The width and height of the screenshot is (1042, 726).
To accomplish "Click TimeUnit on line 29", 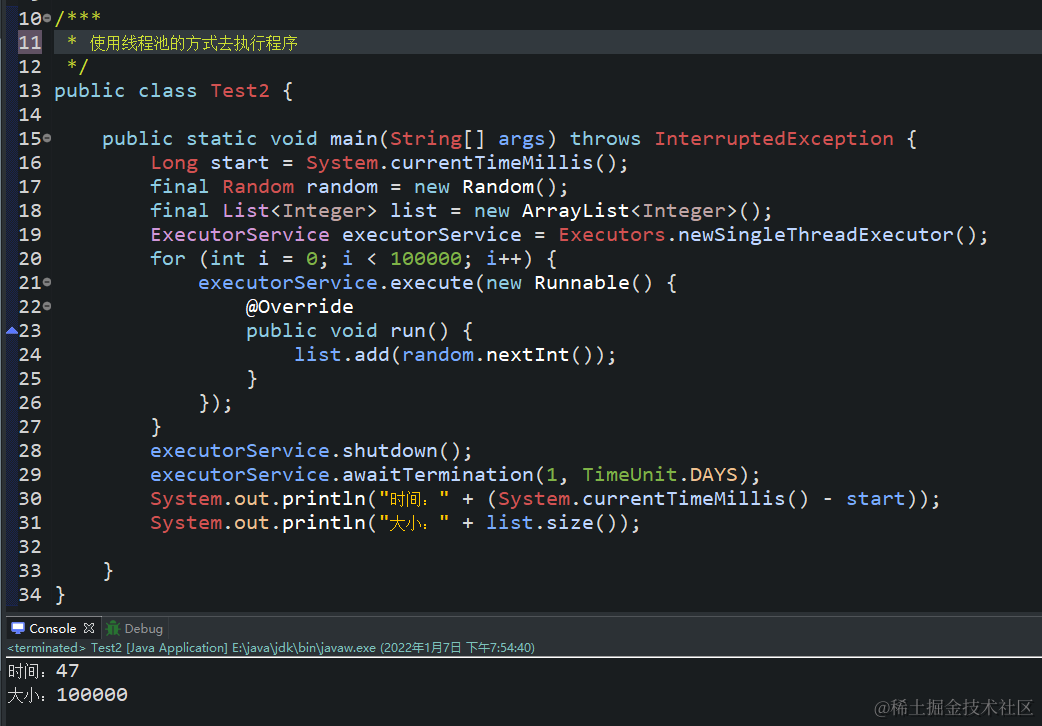I will point(629,475).
